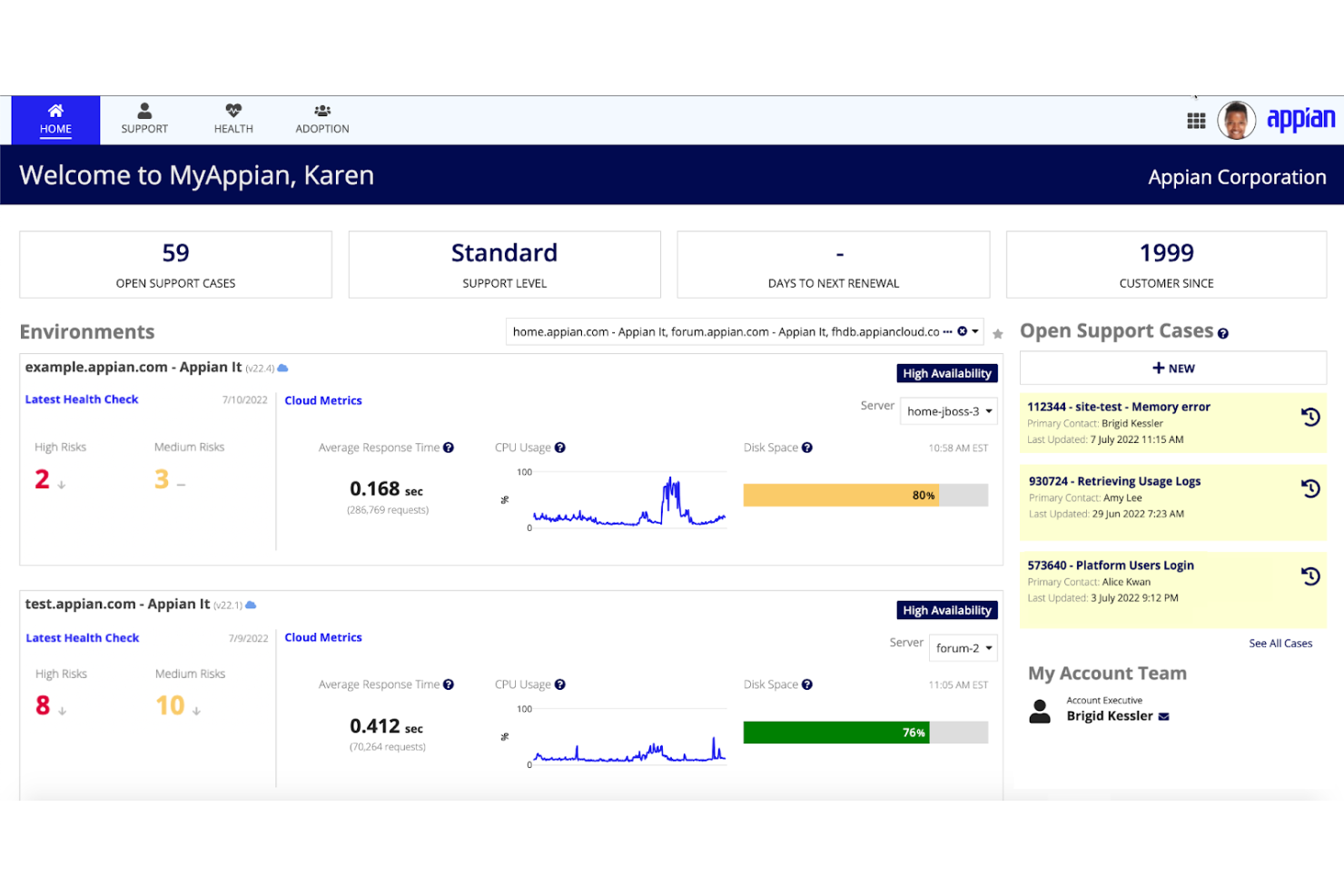This screenshot has width=1344, height=896.
Task: Click help icon for example.appian.com Disk Space
Action: pyautogui.click(x=807, y=448)
